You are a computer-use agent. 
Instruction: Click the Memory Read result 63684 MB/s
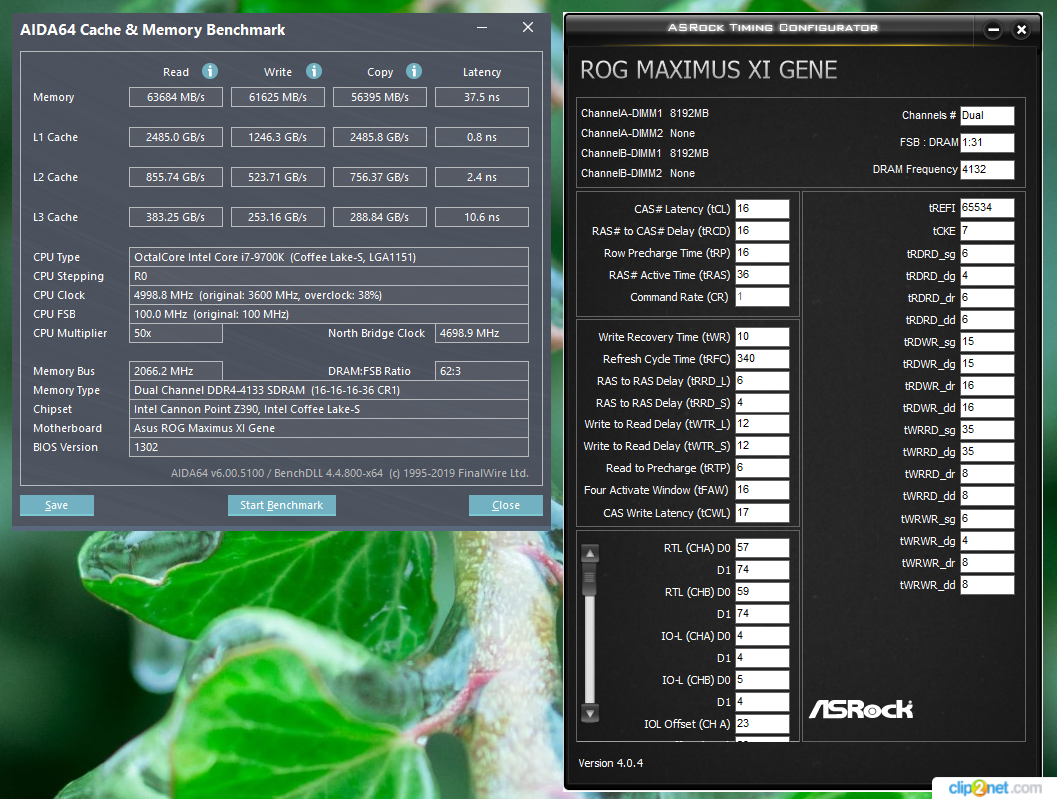click(175, 97)
